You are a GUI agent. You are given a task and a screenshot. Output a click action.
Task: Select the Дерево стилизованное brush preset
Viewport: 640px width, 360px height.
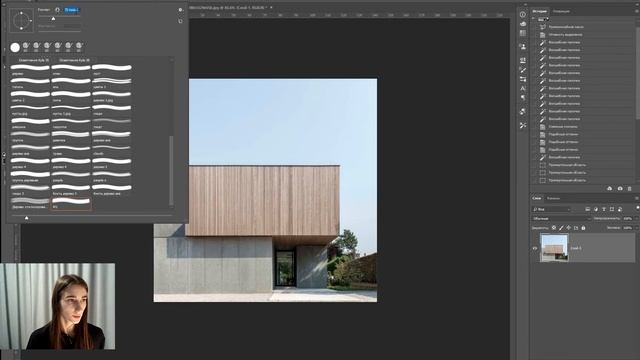click(x=30, y=203)
